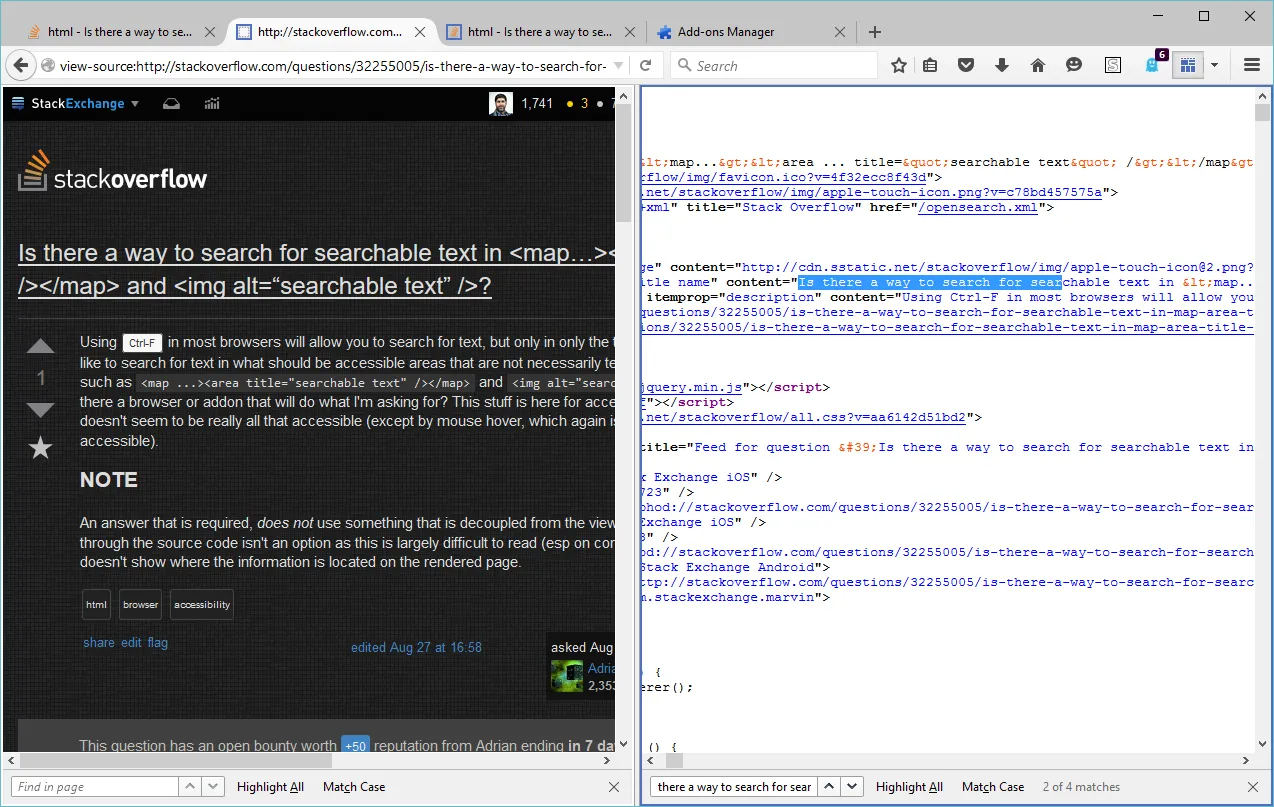This screenshot has width=1274, height=807.
Task: Click the stackoverflow logo
Action: [112, 172]
